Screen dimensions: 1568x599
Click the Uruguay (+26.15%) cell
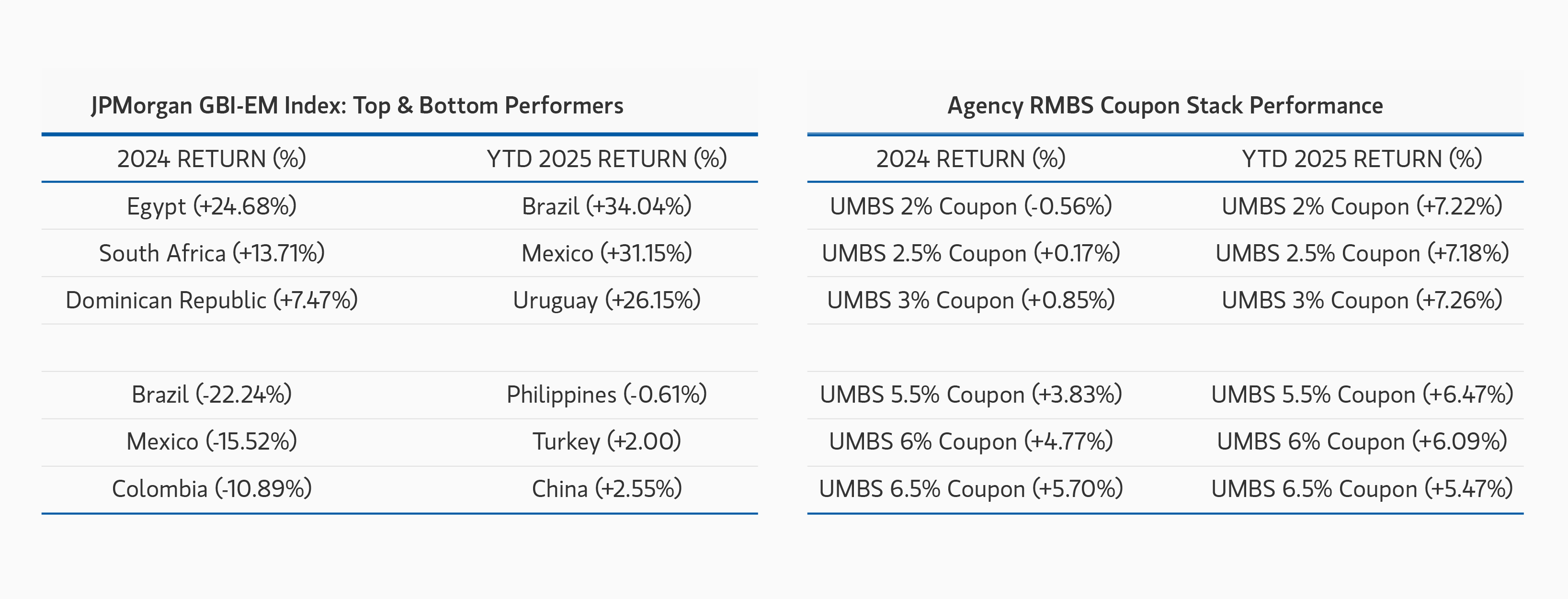[x=606, y=300]
